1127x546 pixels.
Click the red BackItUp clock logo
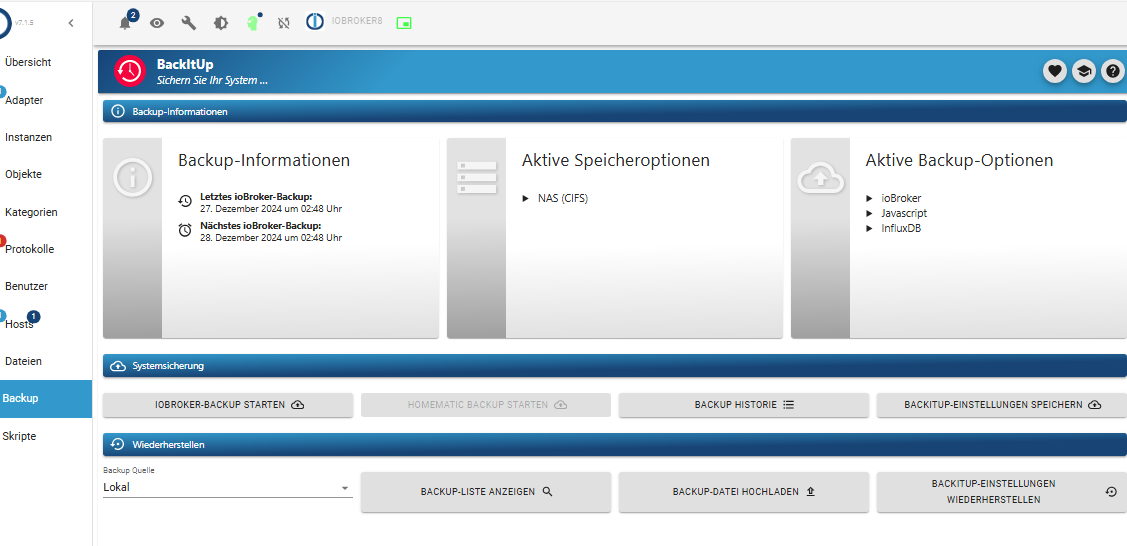pyautogui.click(x=130, y=70)
